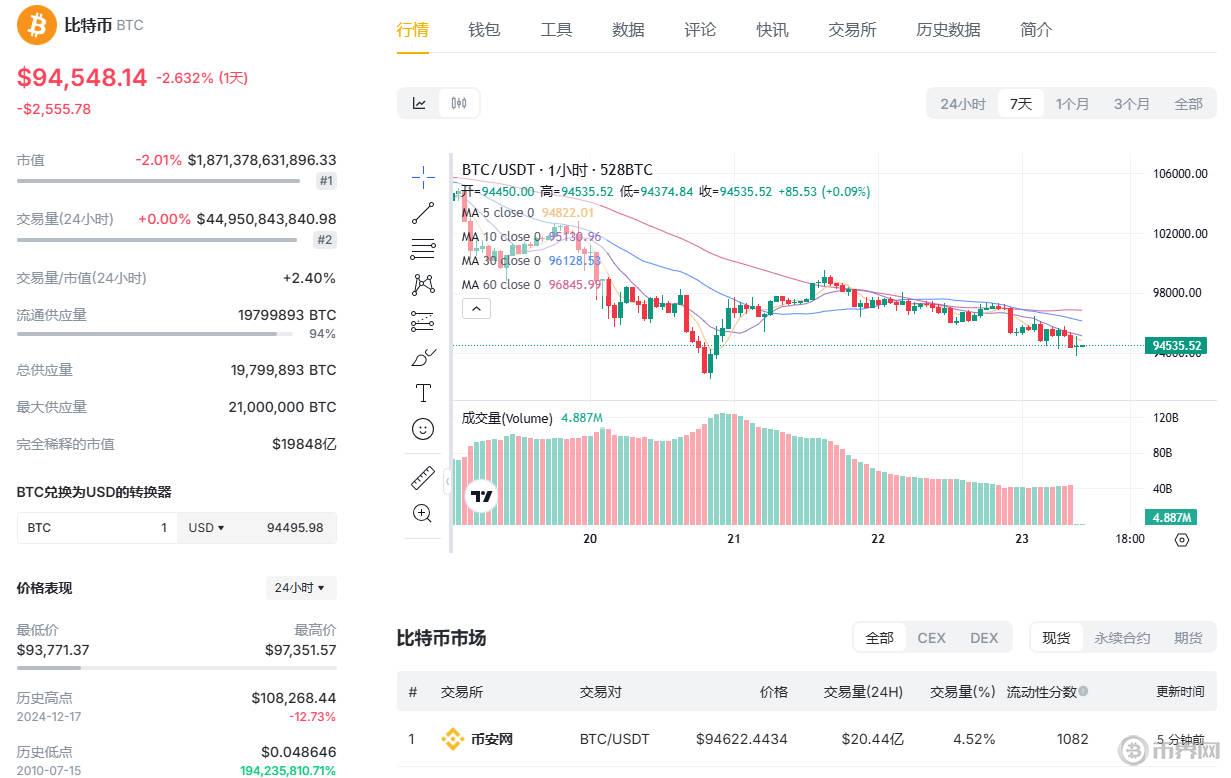The width and height of the screenshot is (1231, 778).
Task: Open the Fibonacci retracement tool
Action: [x=423, y=249]
